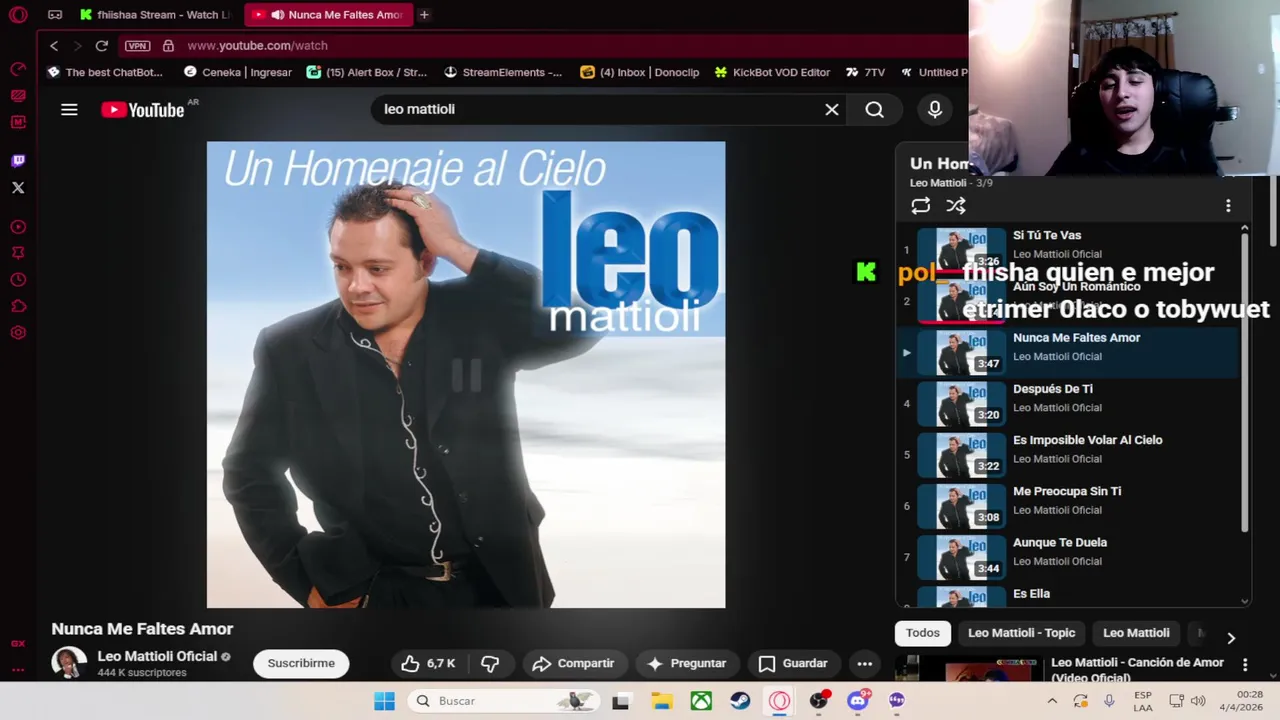Open Windows Start menu
Viewport: 1280px width, 720px height.
coord(384,701)
